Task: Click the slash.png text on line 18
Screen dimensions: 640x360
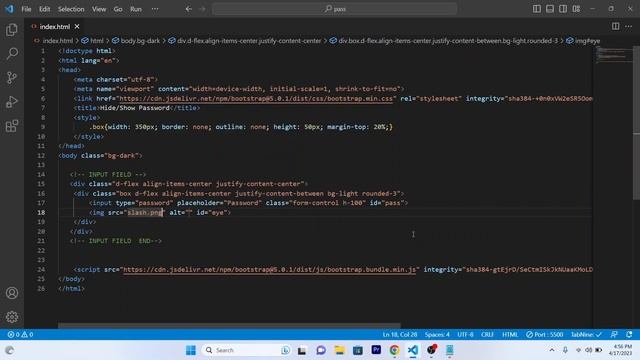Action: (x=145, y=212)
